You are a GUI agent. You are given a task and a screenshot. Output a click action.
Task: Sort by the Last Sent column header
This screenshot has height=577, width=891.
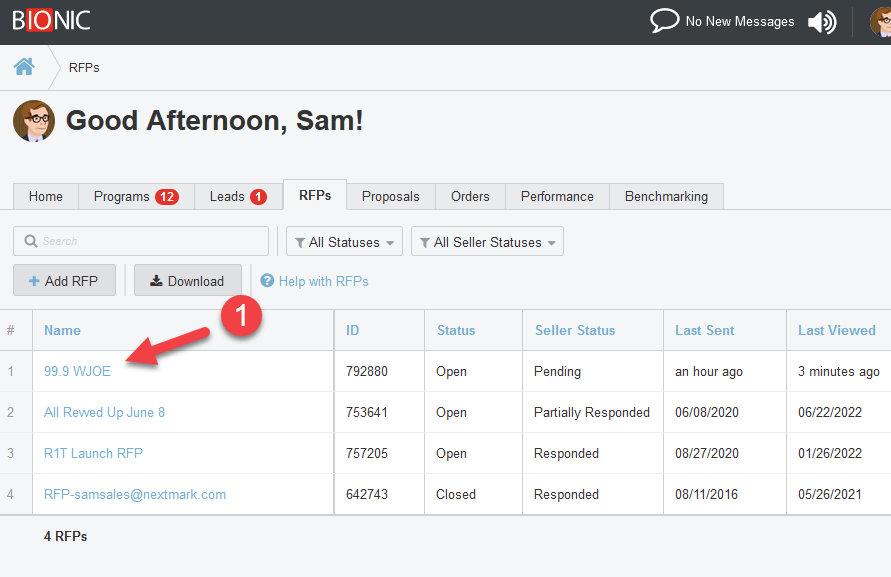704,330
